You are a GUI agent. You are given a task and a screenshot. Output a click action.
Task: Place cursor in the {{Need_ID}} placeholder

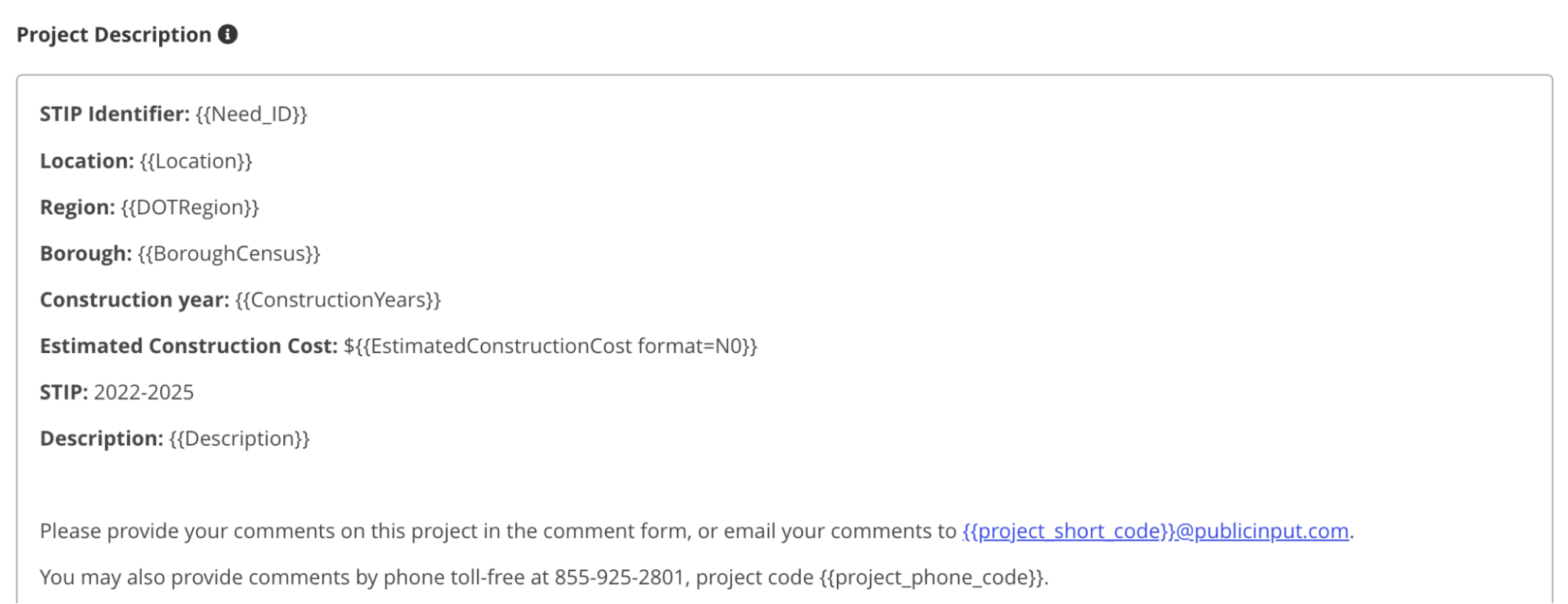coord(251,115)
